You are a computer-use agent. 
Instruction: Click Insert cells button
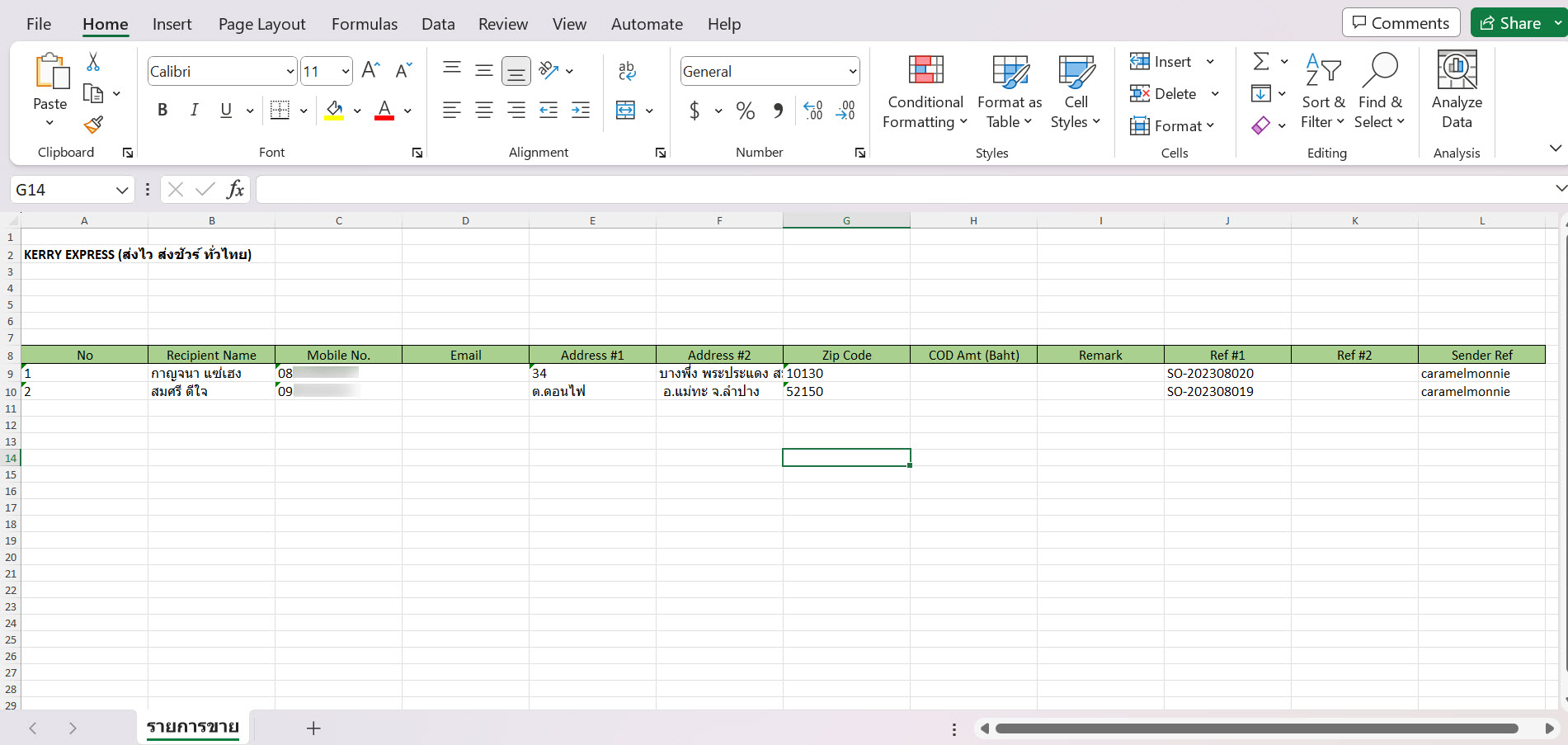[1161, 61]
